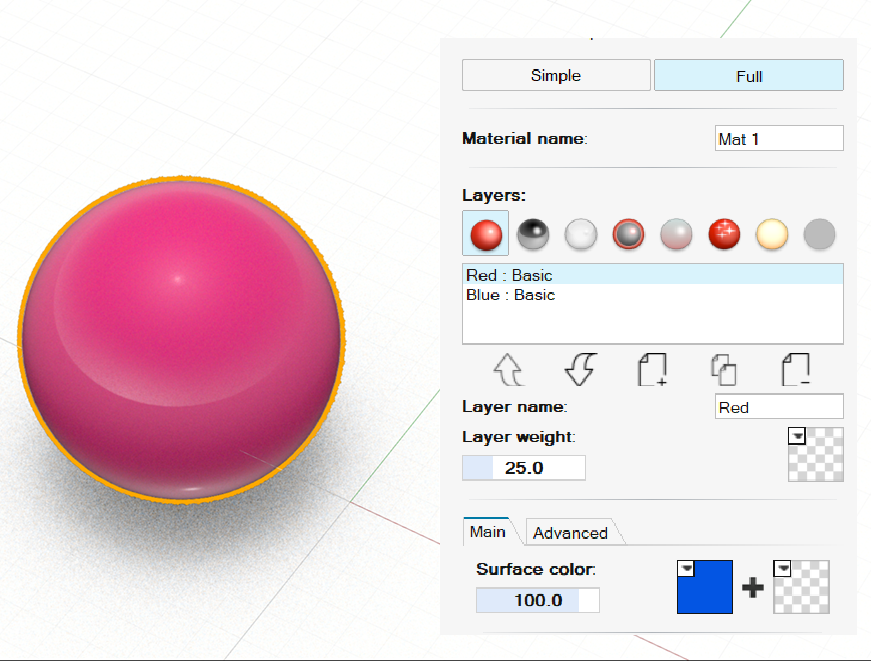Move layer down with the down arrow
The height and width of the screenshot is (661, 871).
580,369
